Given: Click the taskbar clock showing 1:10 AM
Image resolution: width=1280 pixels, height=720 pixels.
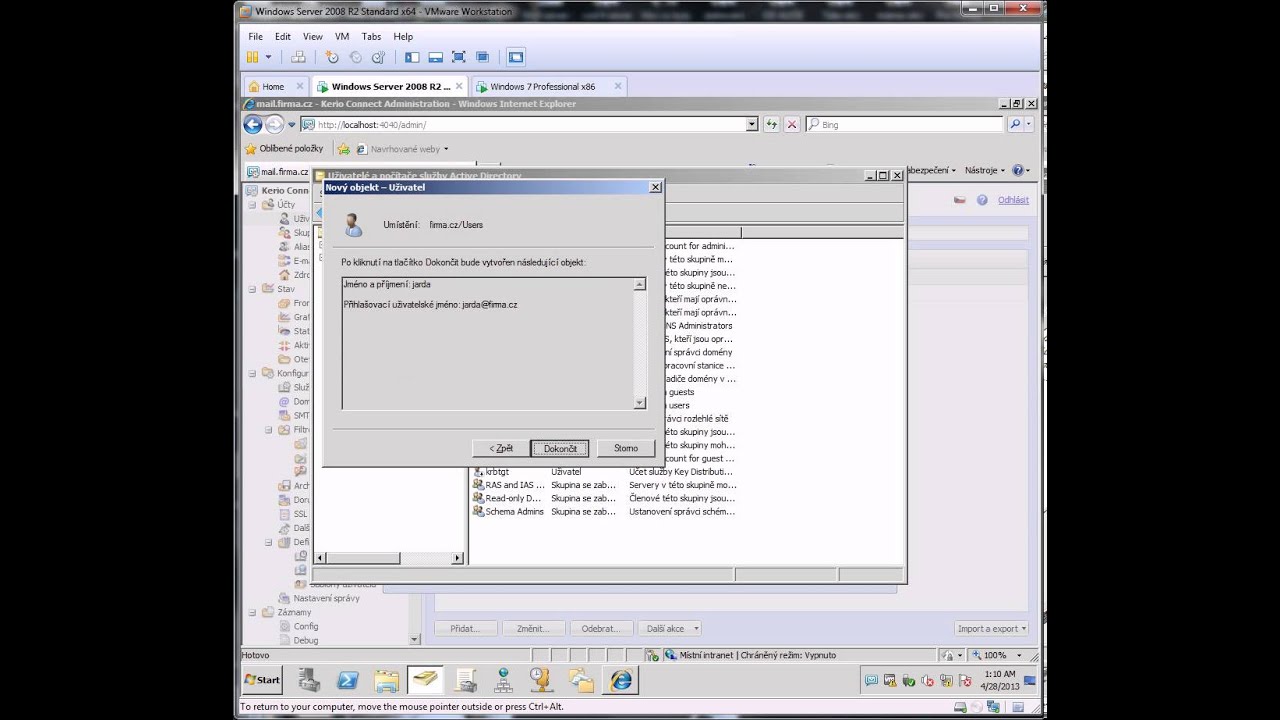Looking at the screenshot, I should coord(1001,680).
